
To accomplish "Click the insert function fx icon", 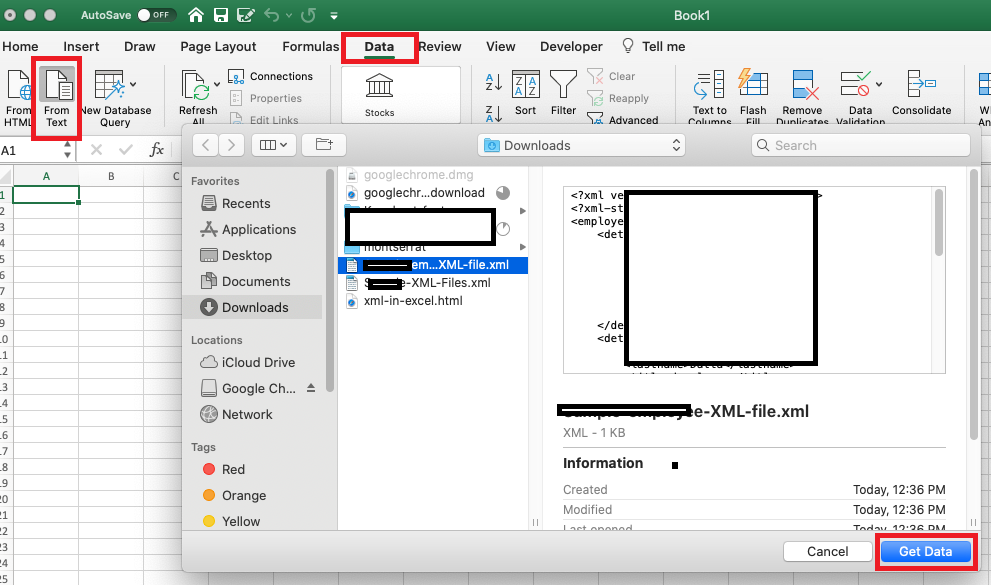I will point(156,150).
